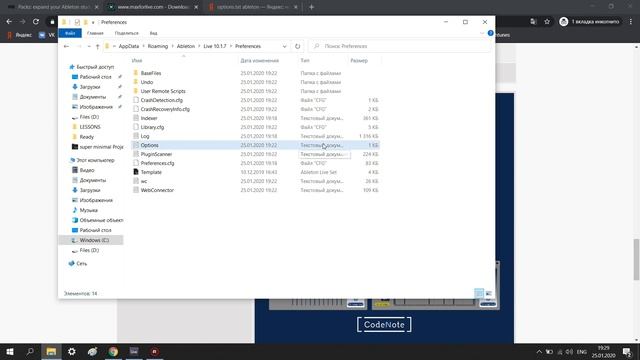Select the wc text document

tap(144, 181)
